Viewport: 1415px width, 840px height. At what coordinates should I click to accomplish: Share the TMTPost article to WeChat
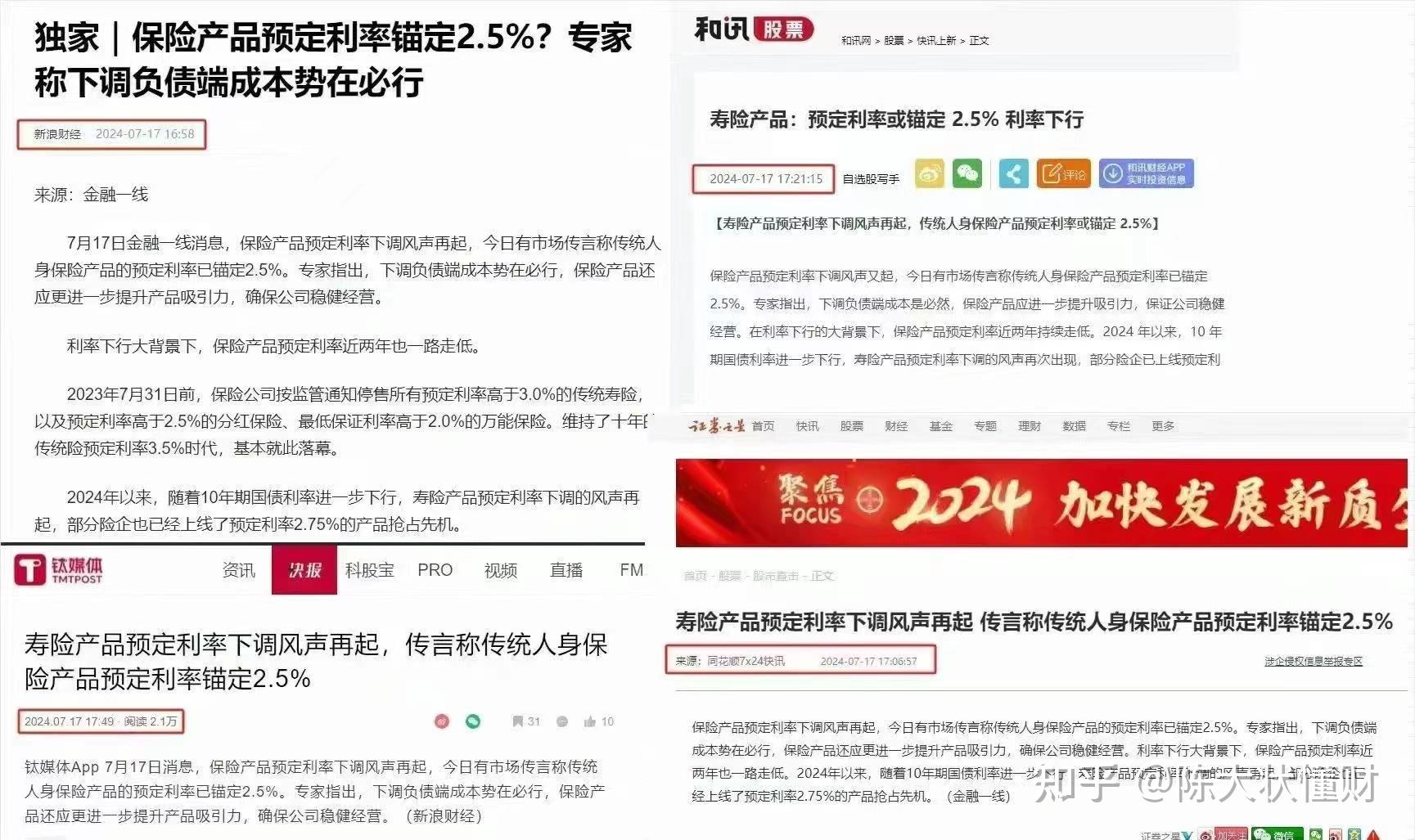[x=472, y=722]
